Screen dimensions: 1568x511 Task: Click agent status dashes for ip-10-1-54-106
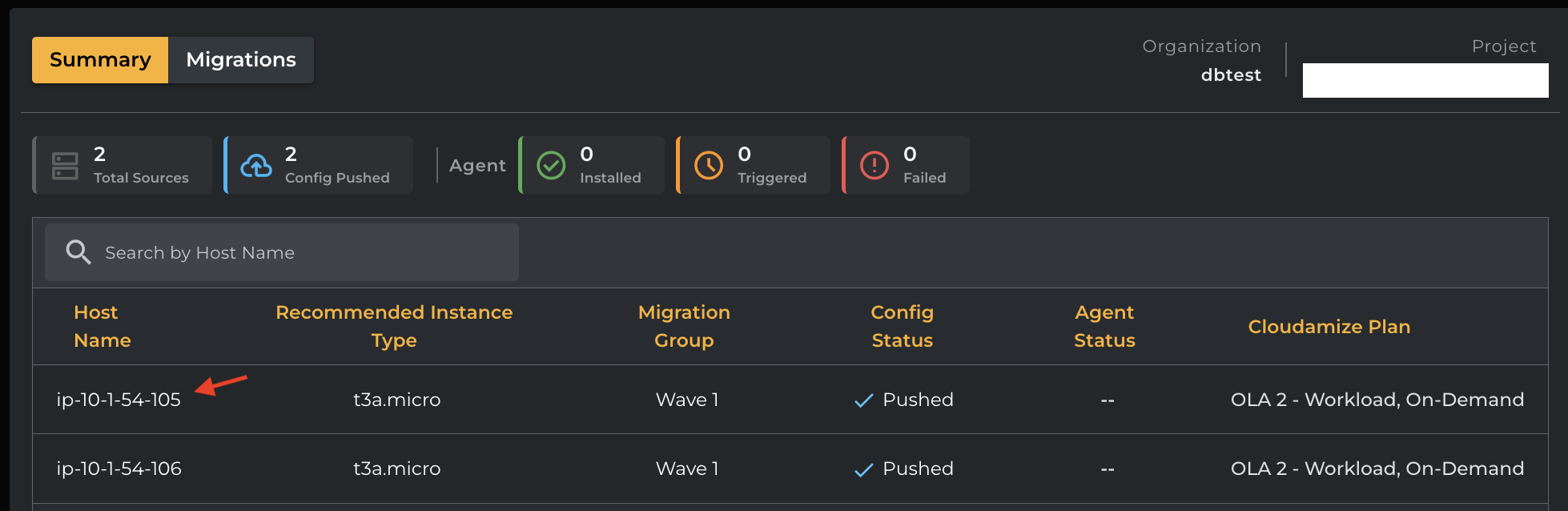click(1108, 469)
